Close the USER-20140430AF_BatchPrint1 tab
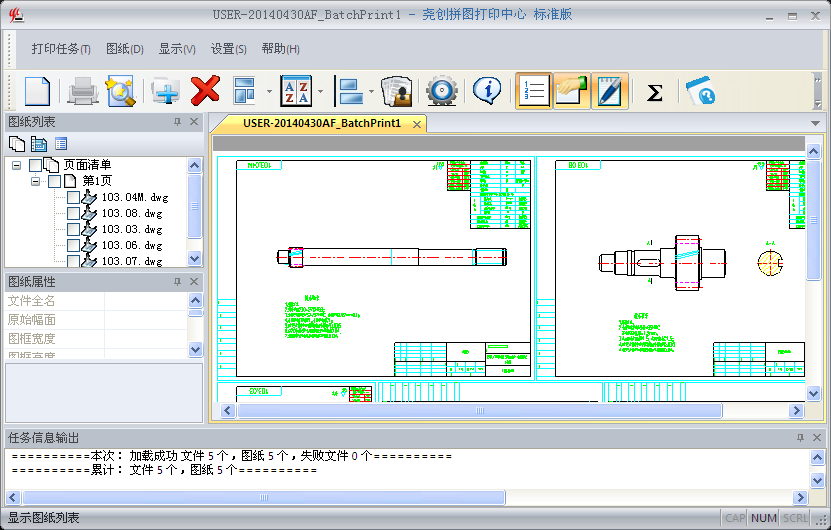This screenshot has width=831, height=530. coord(417,124)
